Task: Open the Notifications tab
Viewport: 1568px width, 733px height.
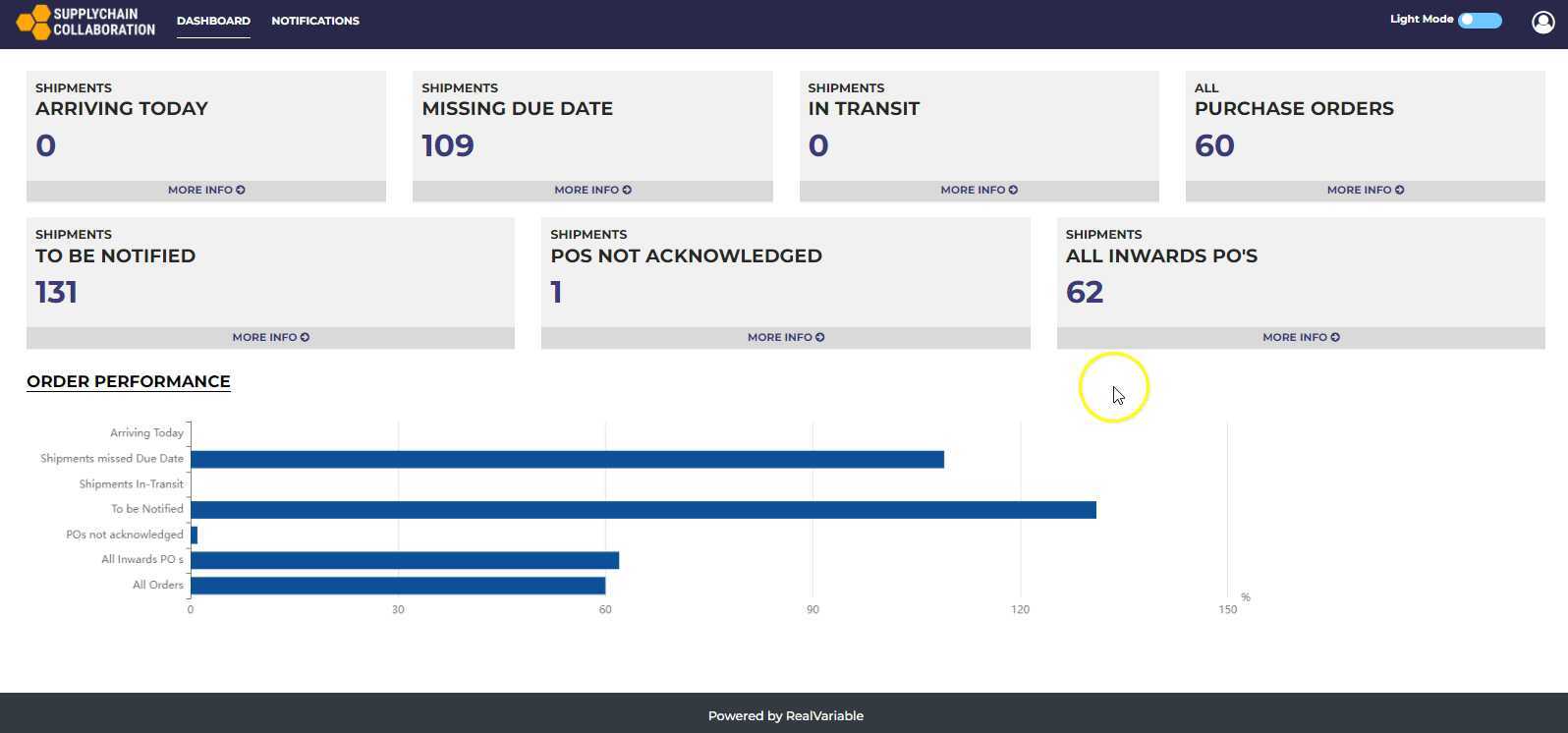Action: pyautogui.click(x=315, y=21)
